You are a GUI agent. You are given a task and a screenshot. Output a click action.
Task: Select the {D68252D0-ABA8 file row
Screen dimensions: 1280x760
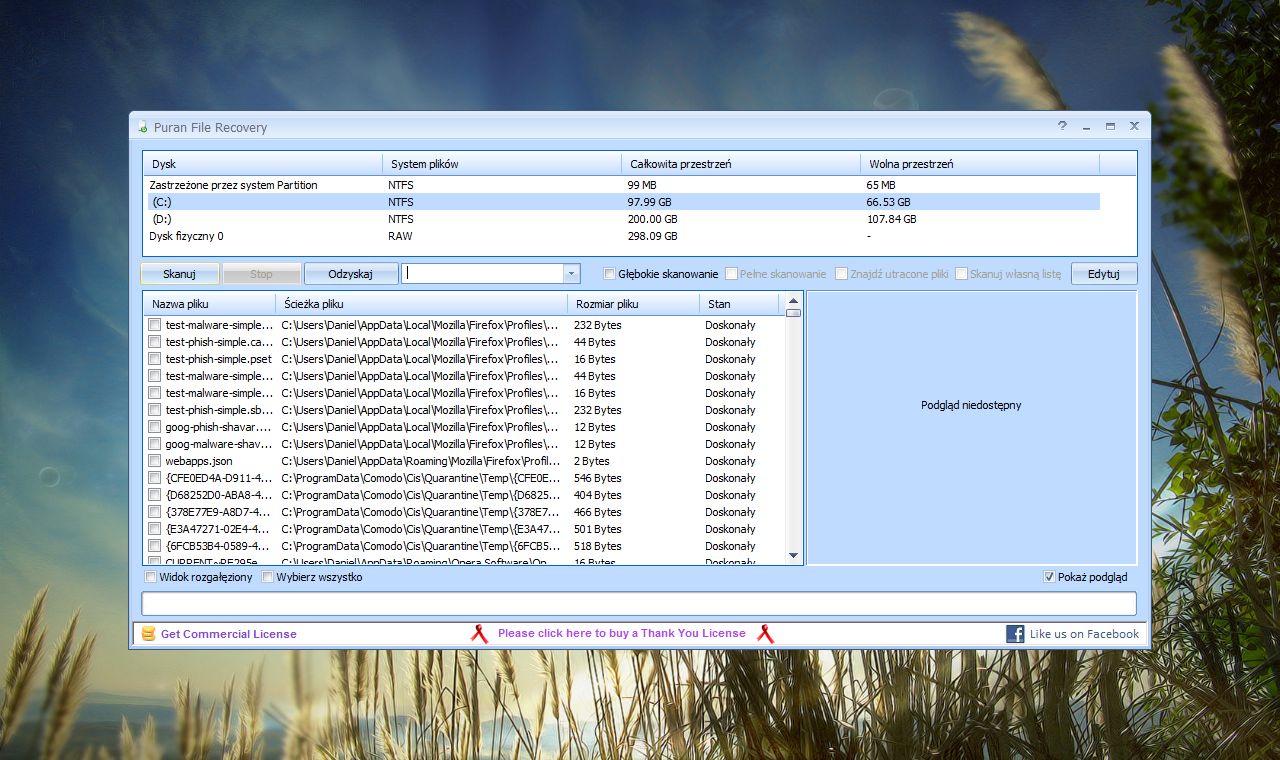465,495
